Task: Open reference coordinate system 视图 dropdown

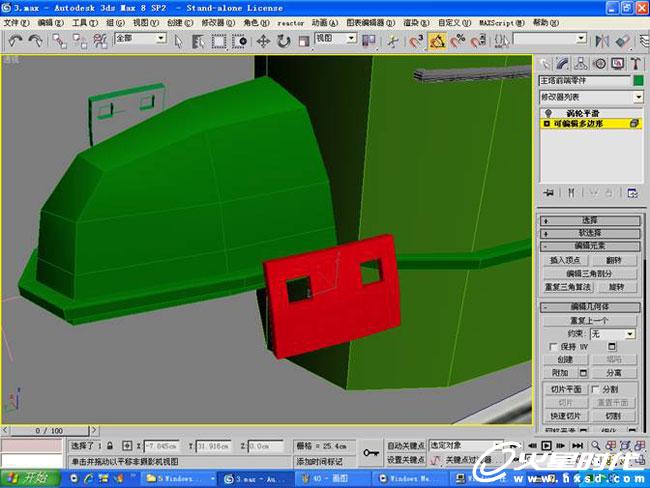Action: point(351,39)
